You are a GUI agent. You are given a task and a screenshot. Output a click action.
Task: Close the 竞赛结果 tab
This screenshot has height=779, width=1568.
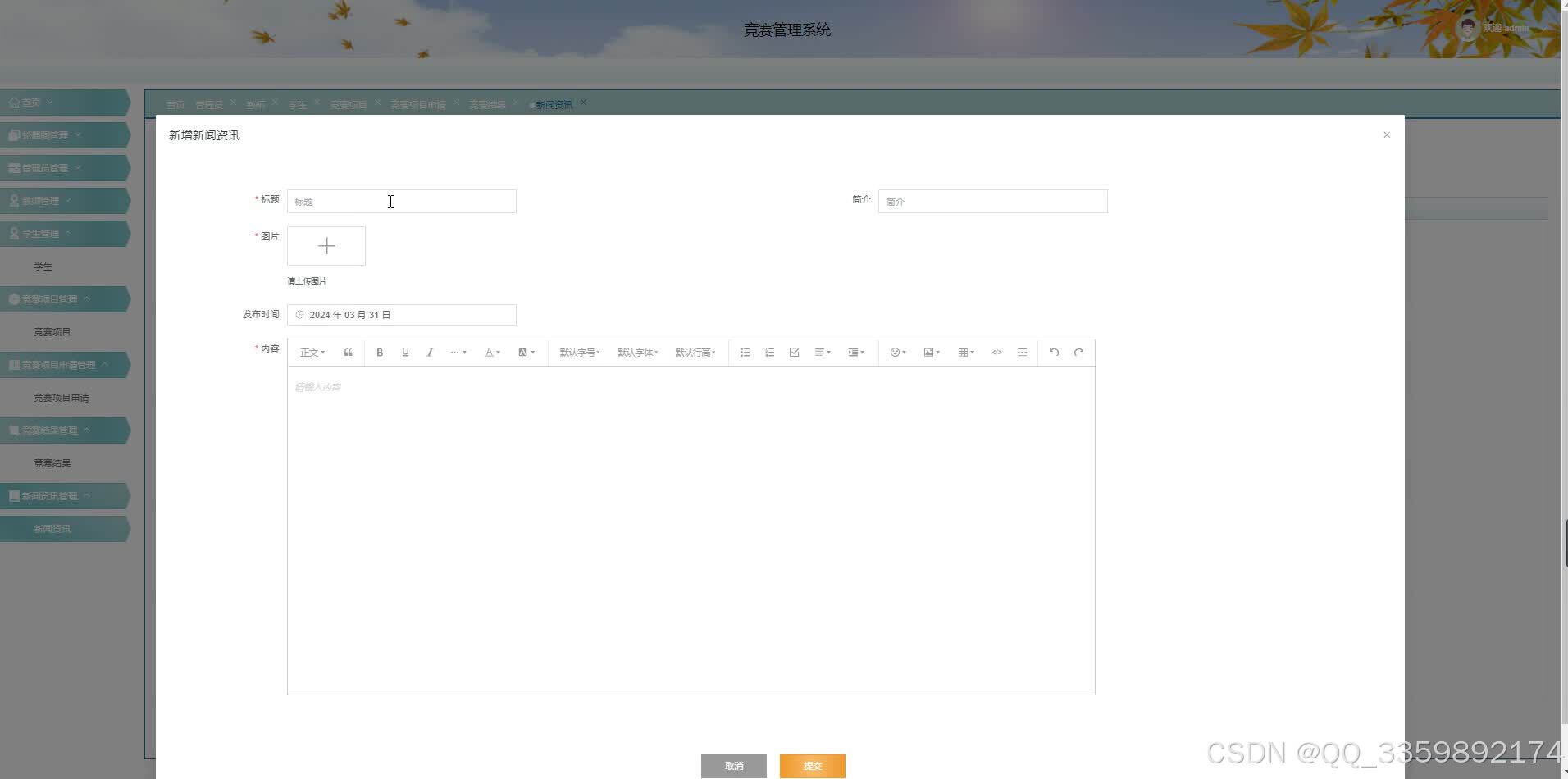(516, 102)
